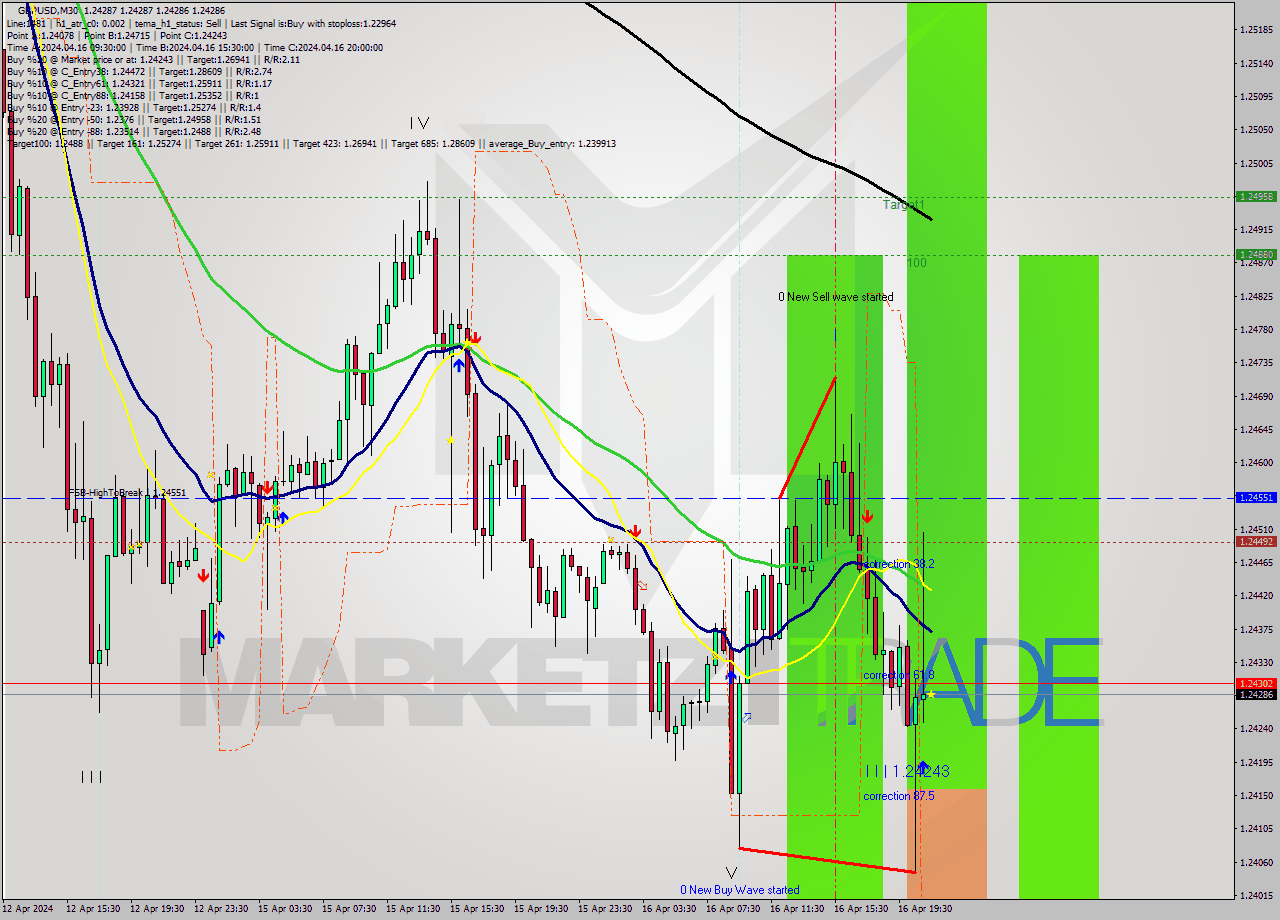
Task: Click the 1.24150 price axis label
Action: tap(1256, 795)
